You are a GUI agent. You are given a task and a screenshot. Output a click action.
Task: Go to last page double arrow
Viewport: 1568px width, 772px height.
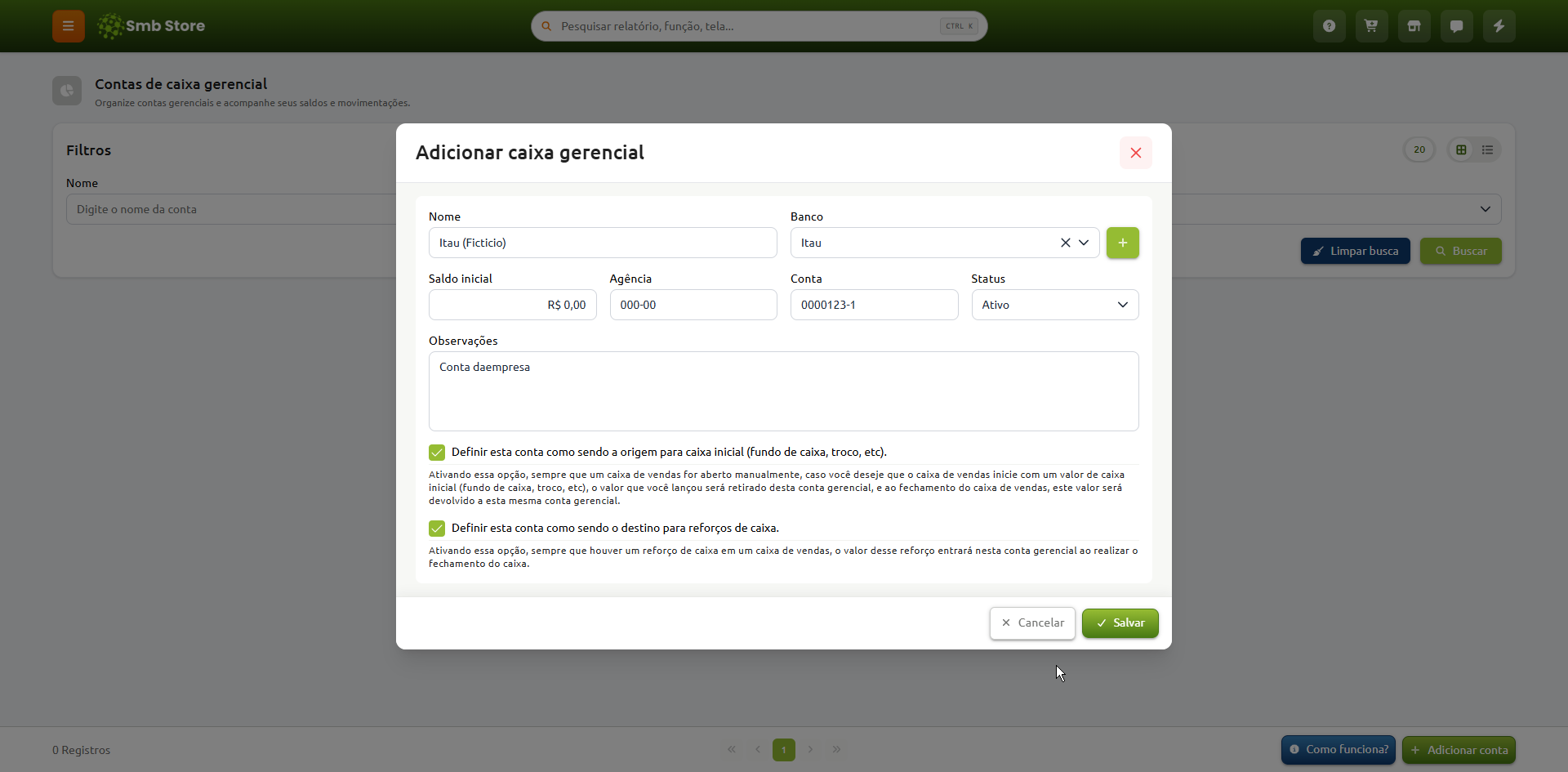(x=836, y=749)
